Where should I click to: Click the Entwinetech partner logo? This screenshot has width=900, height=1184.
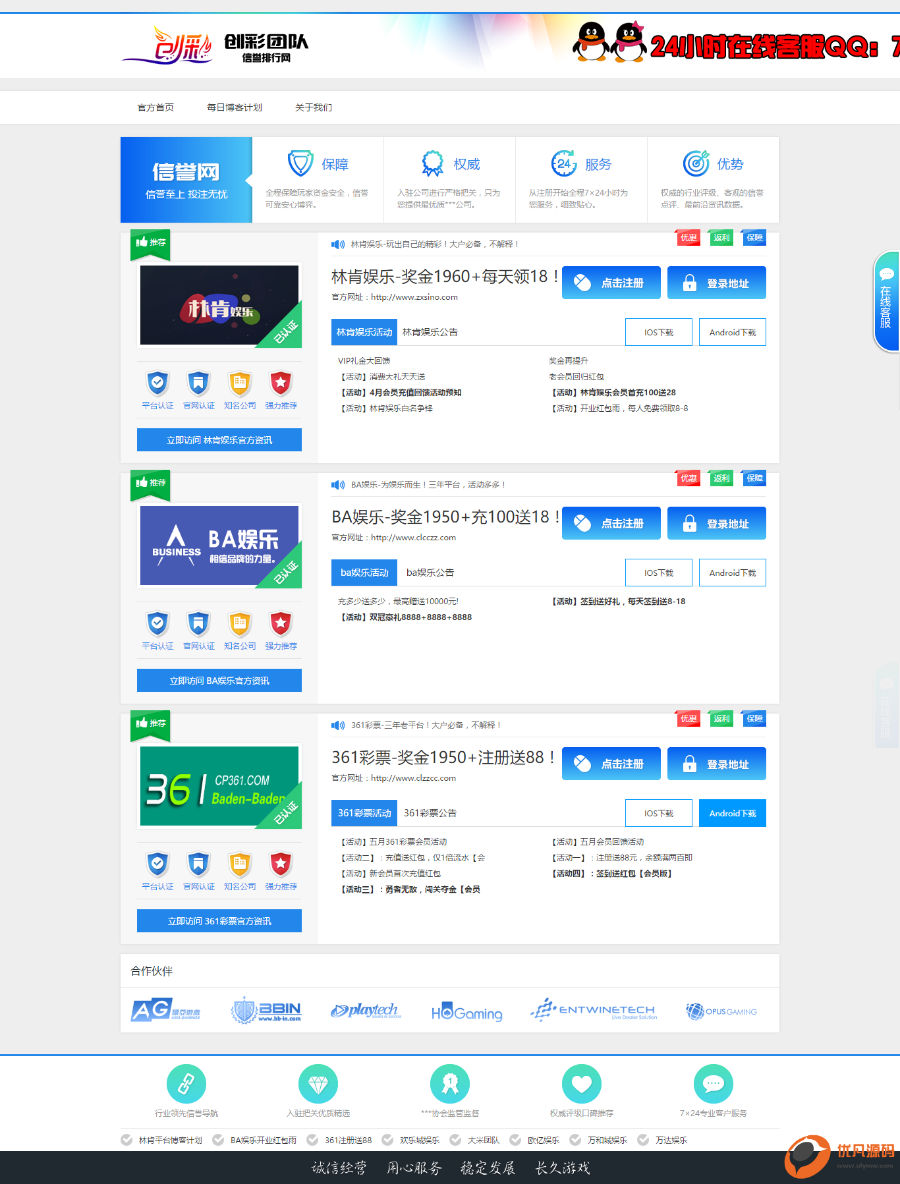tap(593, 1010)
